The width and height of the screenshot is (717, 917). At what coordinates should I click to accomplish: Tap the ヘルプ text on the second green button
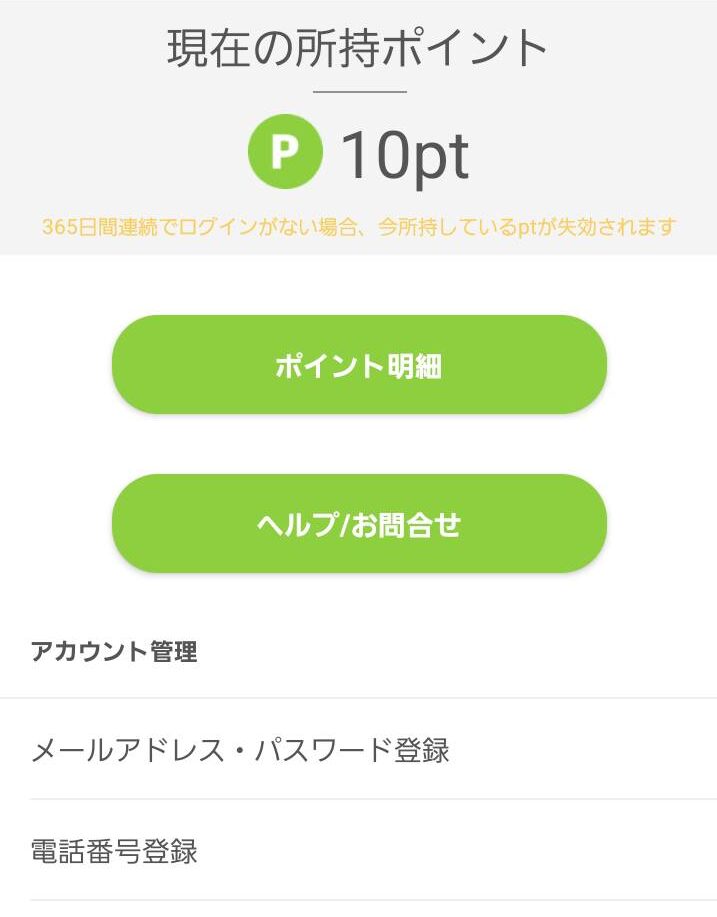[x=297, y=525]
